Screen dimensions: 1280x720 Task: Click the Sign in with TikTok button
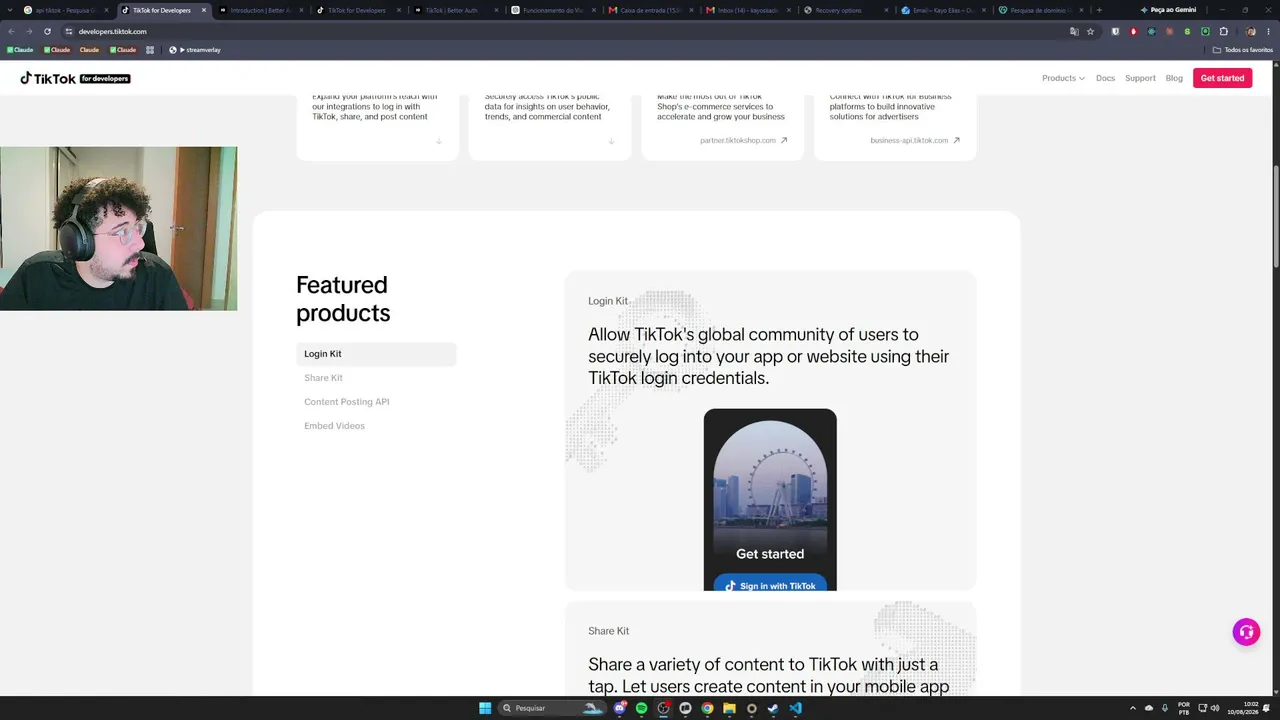[770, 585]
